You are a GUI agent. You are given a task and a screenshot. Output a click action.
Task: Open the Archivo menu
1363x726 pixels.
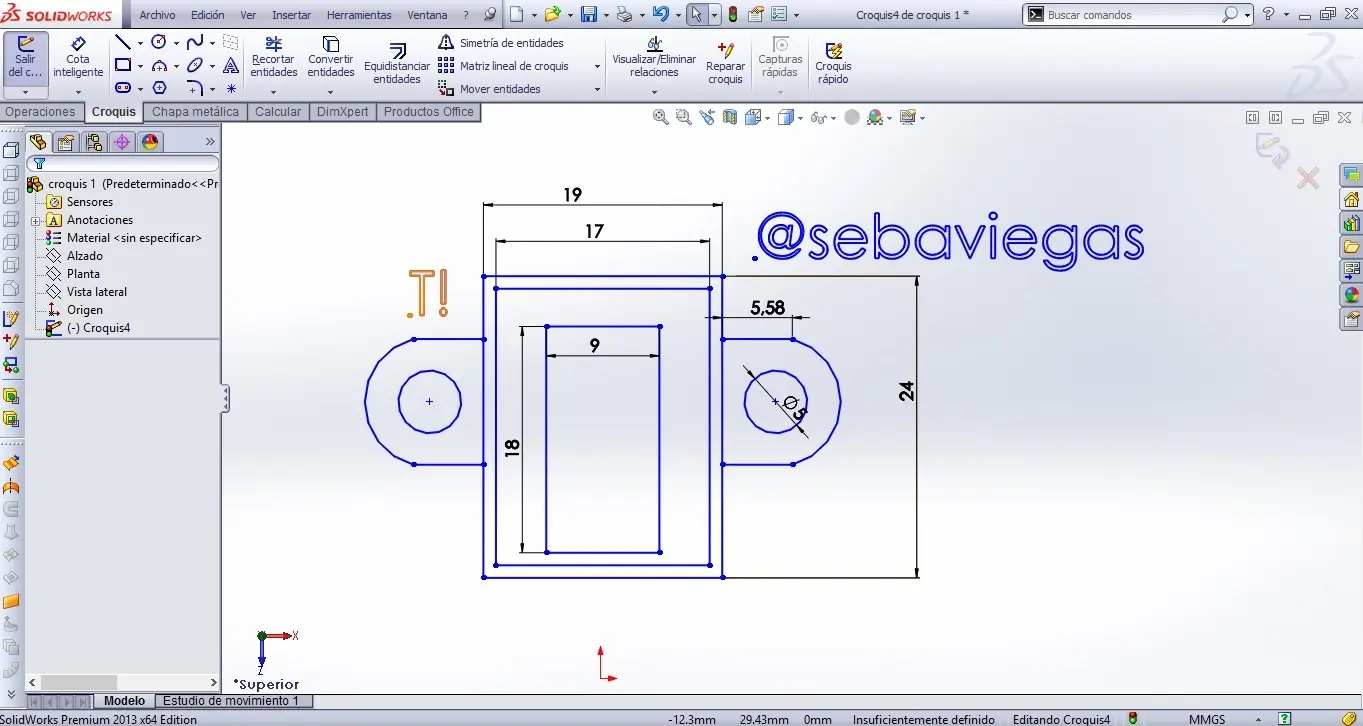157,15
